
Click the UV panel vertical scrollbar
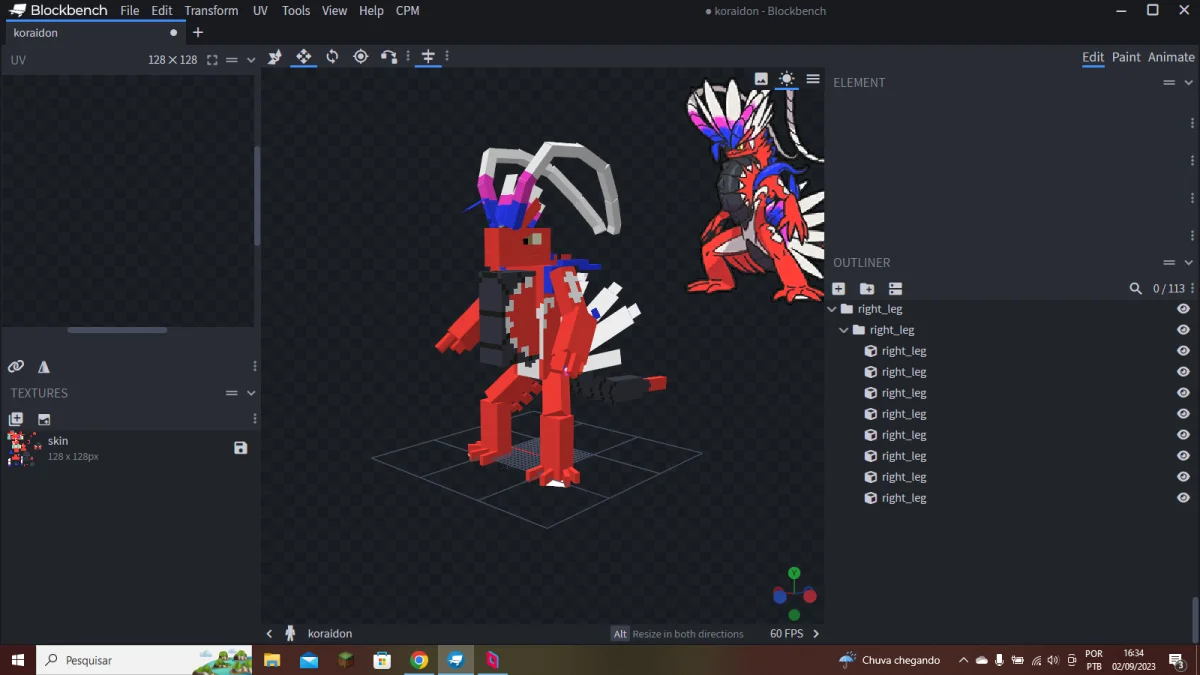(x=257, y=196)
